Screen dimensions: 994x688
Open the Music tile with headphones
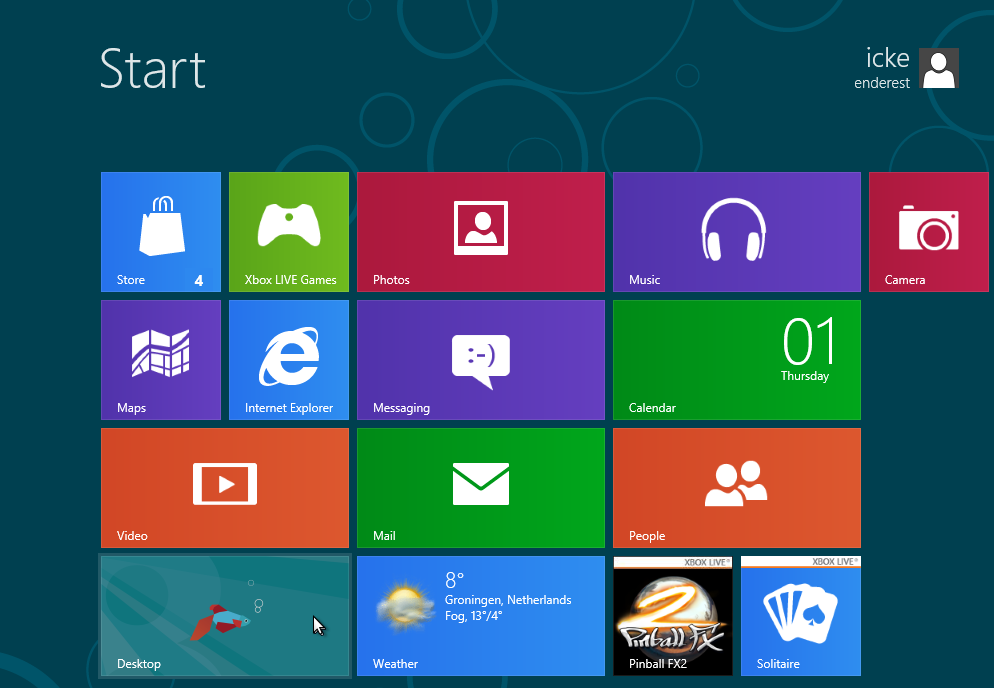click(x=736, y=231)
